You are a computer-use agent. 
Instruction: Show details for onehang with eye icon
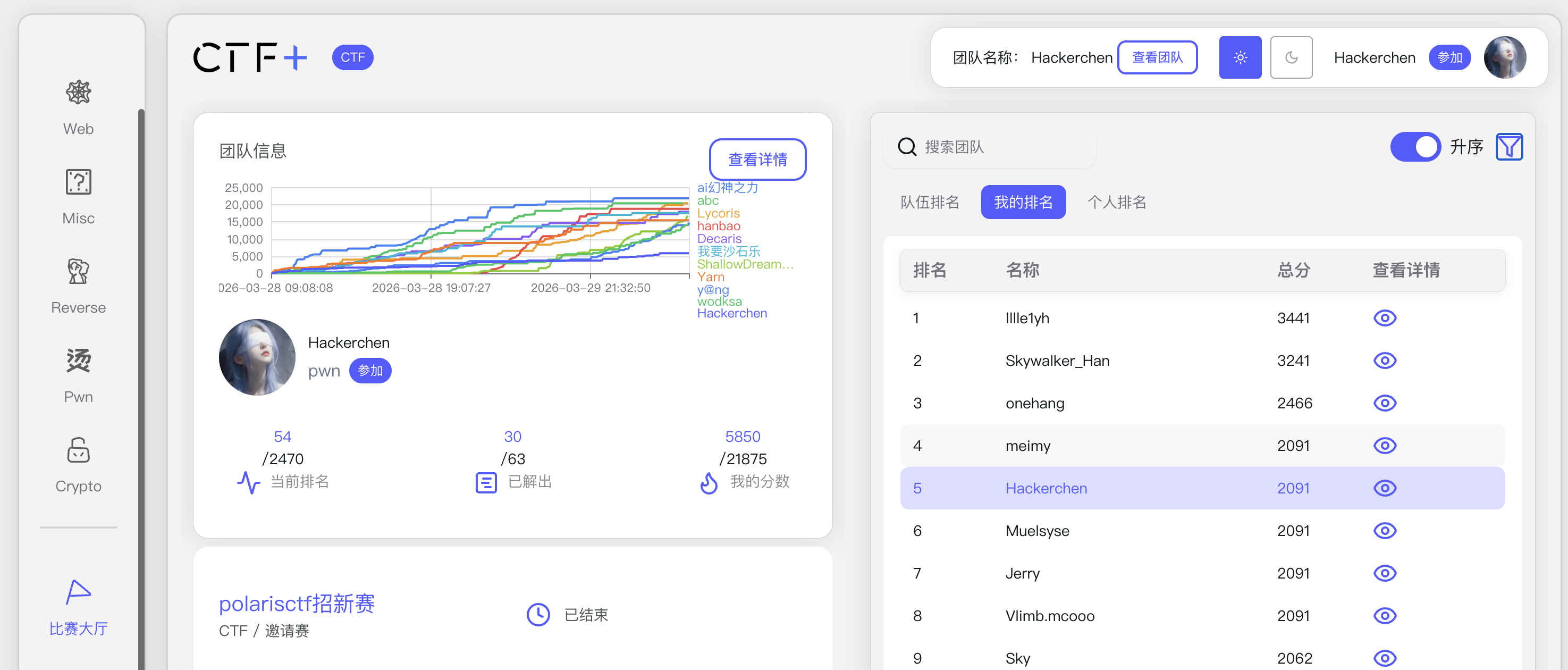point(1384,403)
